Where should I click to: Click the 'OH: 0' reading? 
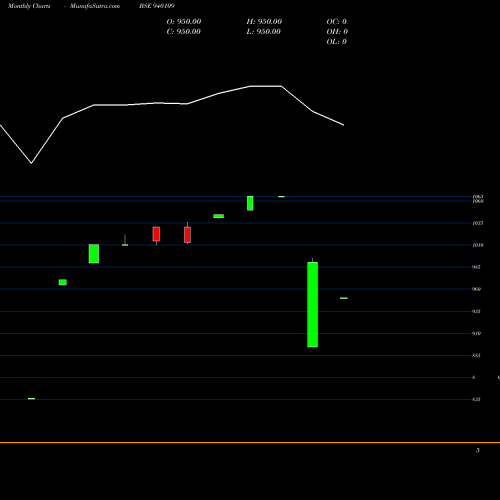click(337, 32)
